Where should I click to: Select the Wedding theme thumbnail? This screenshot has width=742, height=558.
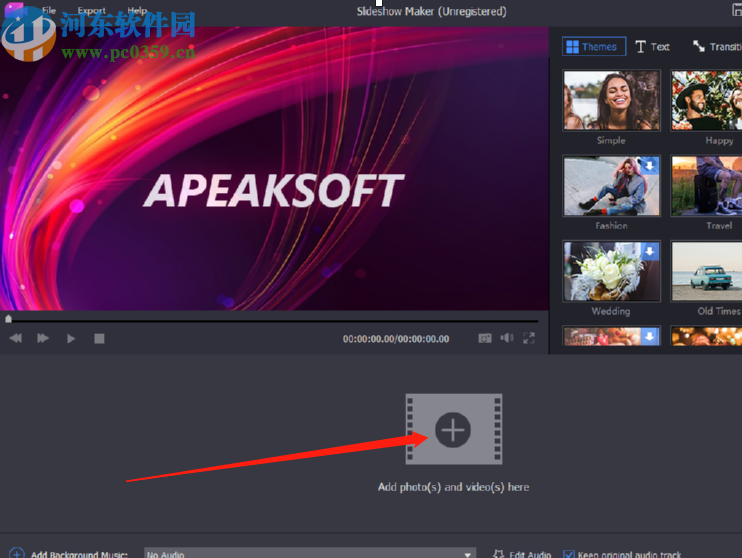coord(611,271)
